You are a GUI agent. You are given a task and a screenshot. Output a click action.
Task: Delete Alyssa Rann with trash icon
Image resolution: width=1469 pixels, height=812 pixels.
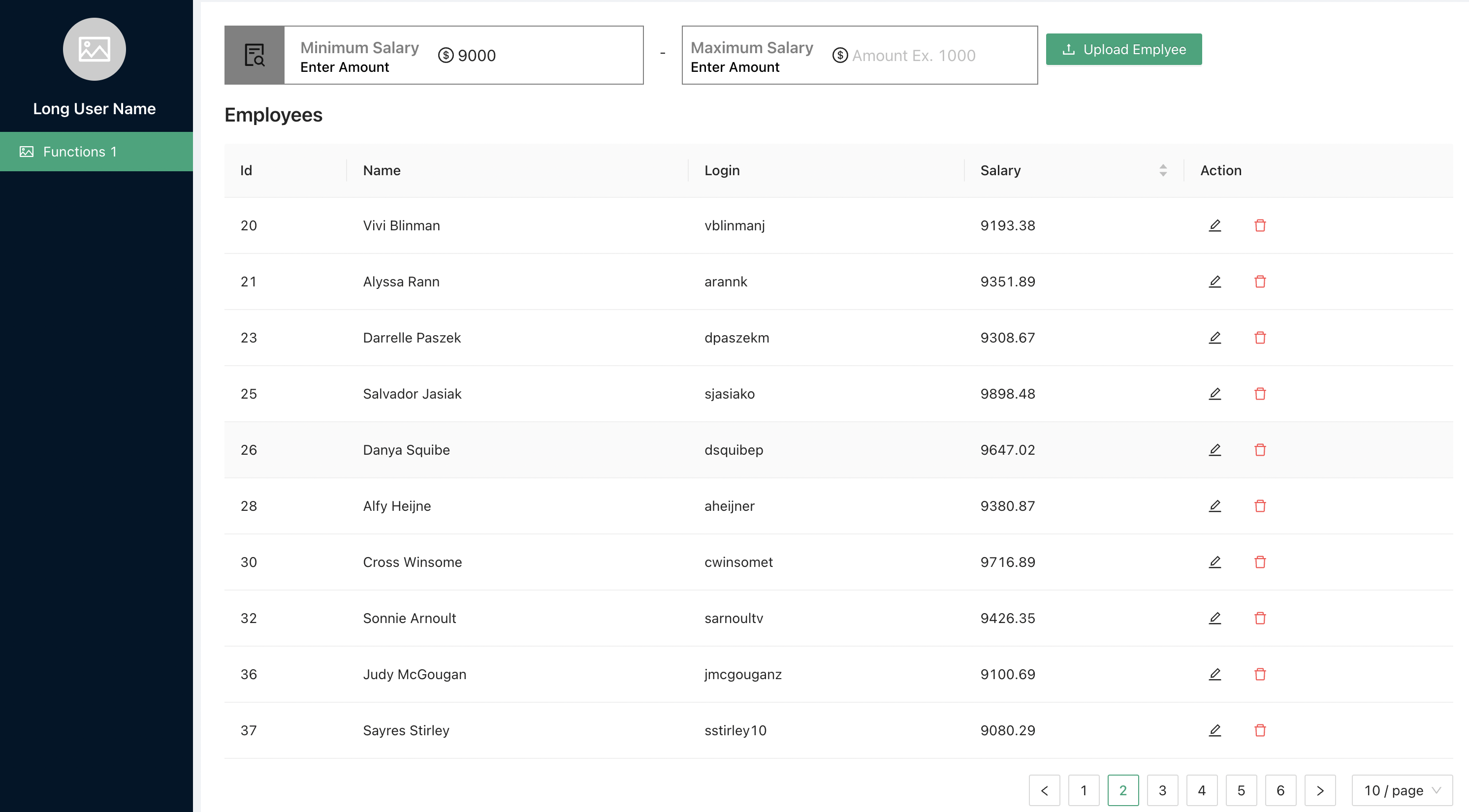(1260, 281)
